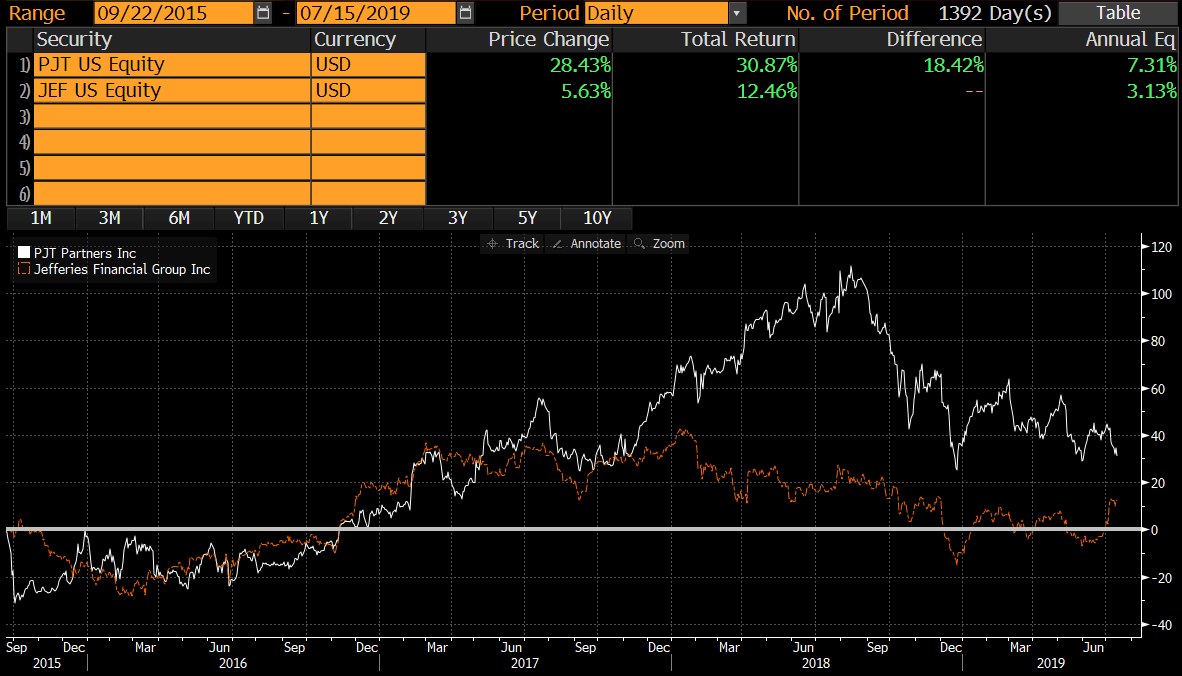The image size is (1182, 676).
Task: Click the 18.42% difference value
Action: (954, 65)
